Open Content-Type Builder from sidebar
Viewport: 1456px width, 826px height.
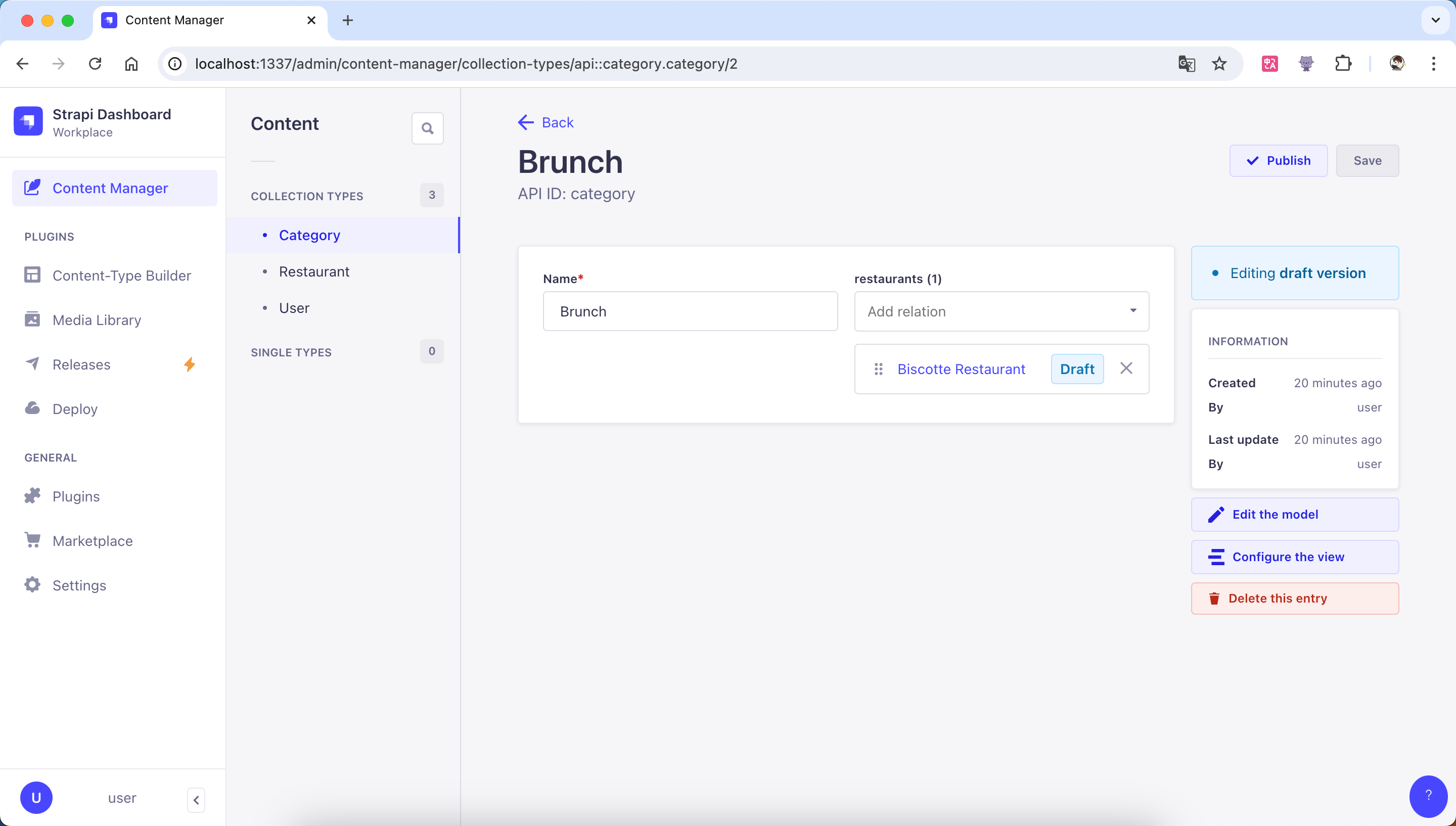[121, 275]
